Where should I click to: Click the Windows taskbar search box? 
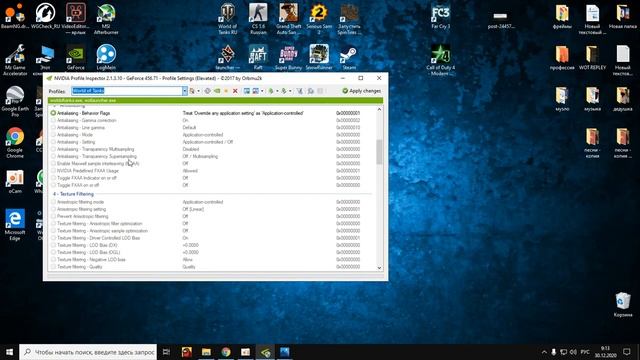tap(88, 352)
